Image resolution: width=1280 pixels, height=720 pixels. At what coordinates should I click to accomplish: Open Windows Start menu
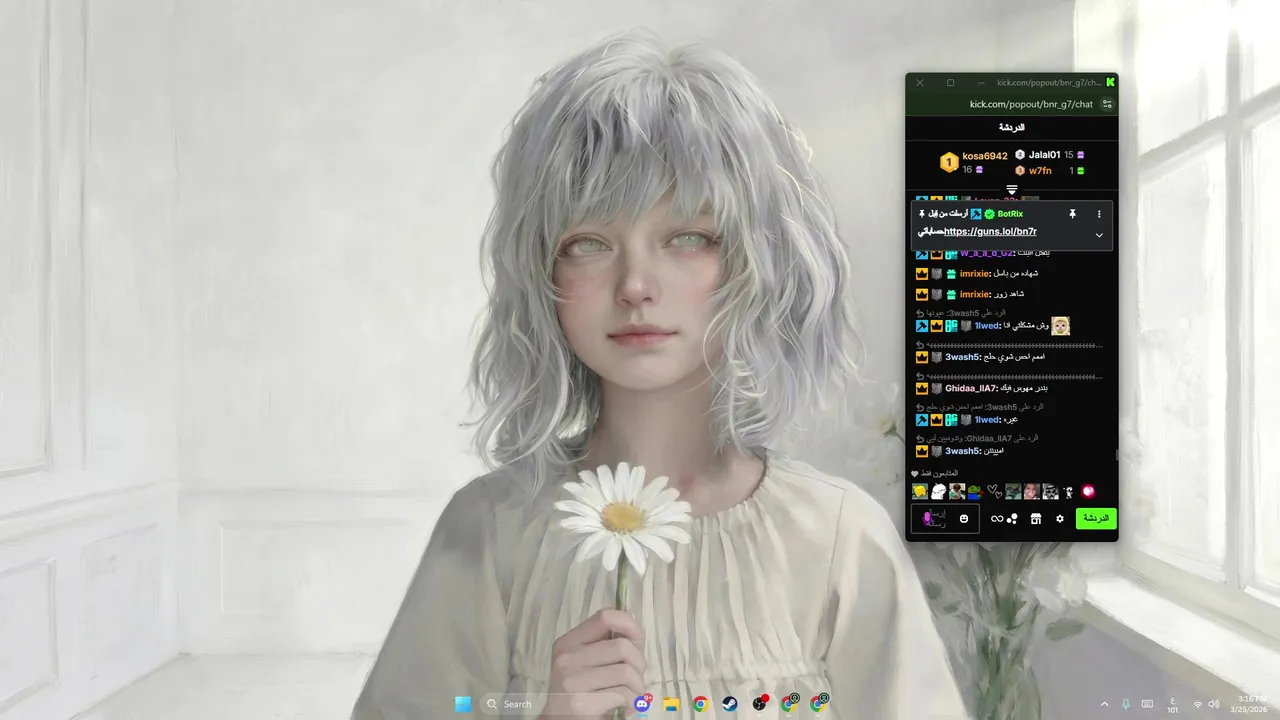point(463,704)
